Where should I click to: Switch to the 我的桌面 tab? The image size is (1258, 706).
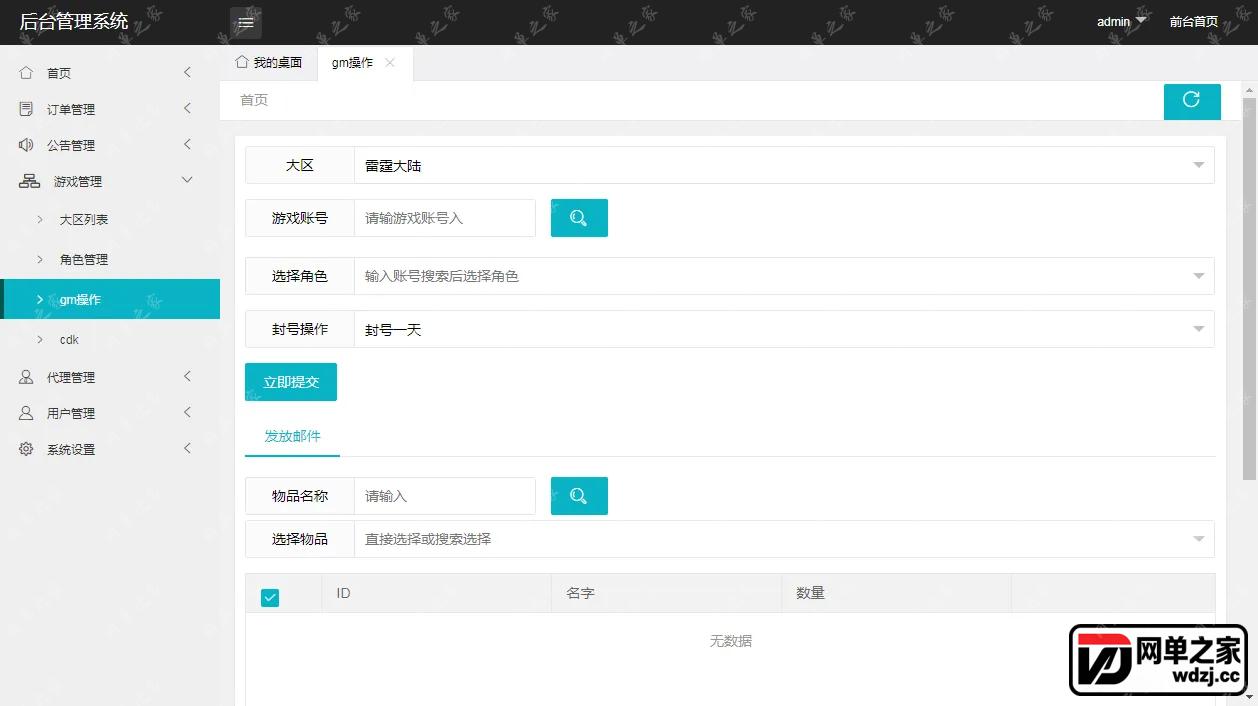click(x=268, y=62)
